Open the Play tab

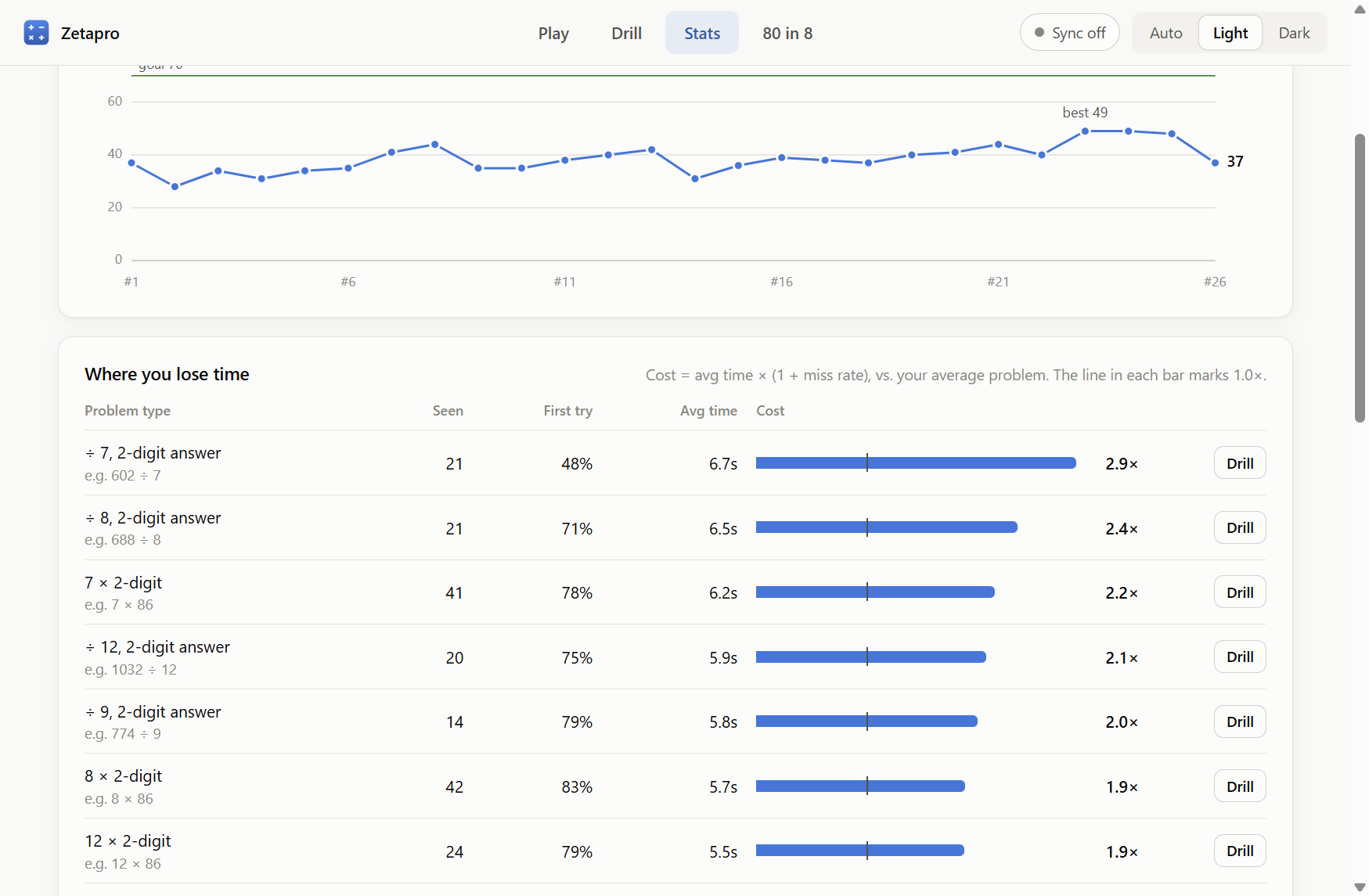click(x=553, y=33)
